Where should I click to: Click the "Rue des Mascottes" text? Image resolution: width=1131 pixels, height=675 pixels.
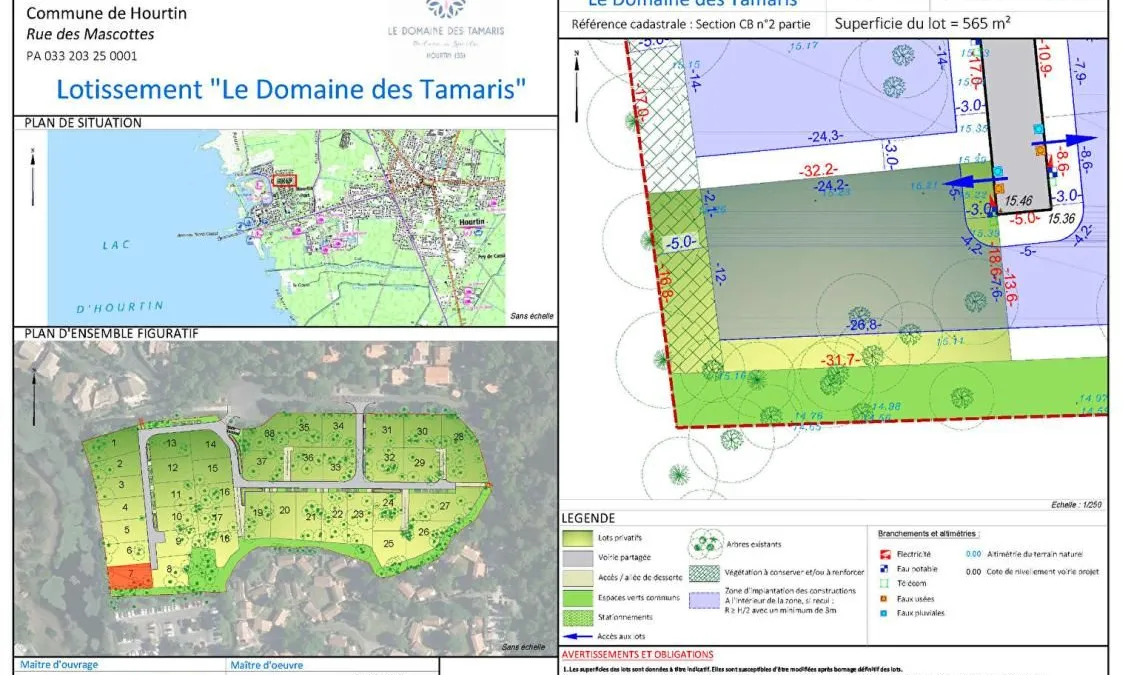click(90, 34)
